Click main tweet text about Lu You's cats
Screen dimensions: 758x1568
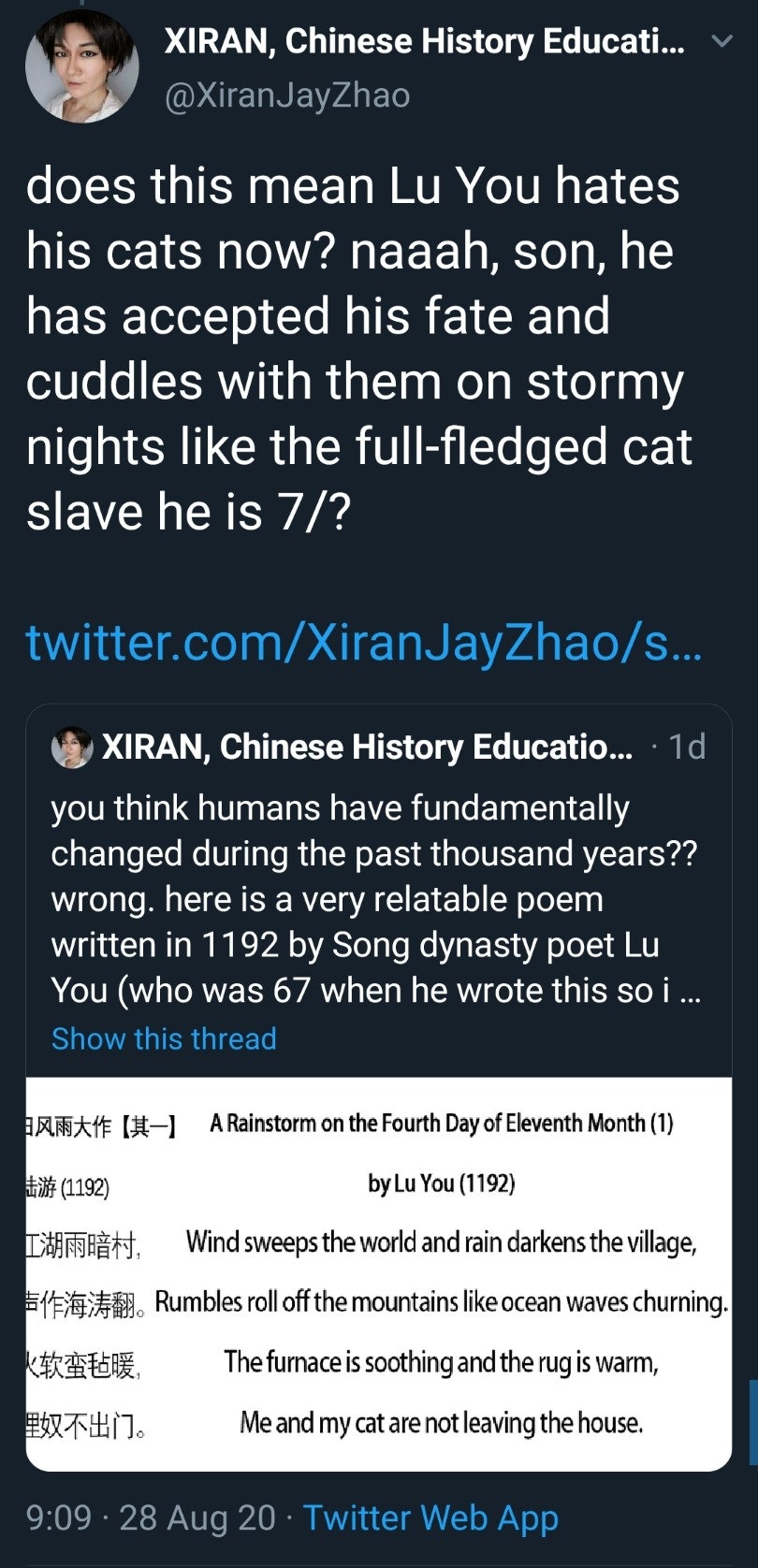pyautogui.click(x=358, y=348)
